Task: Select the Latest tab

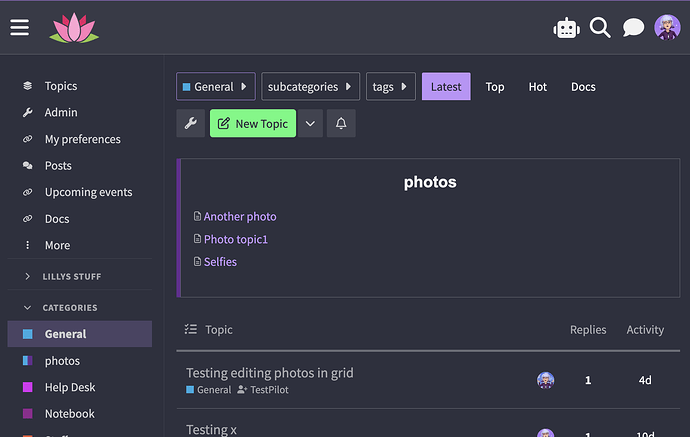Action: pyautogui.click(x=446, y=86)
